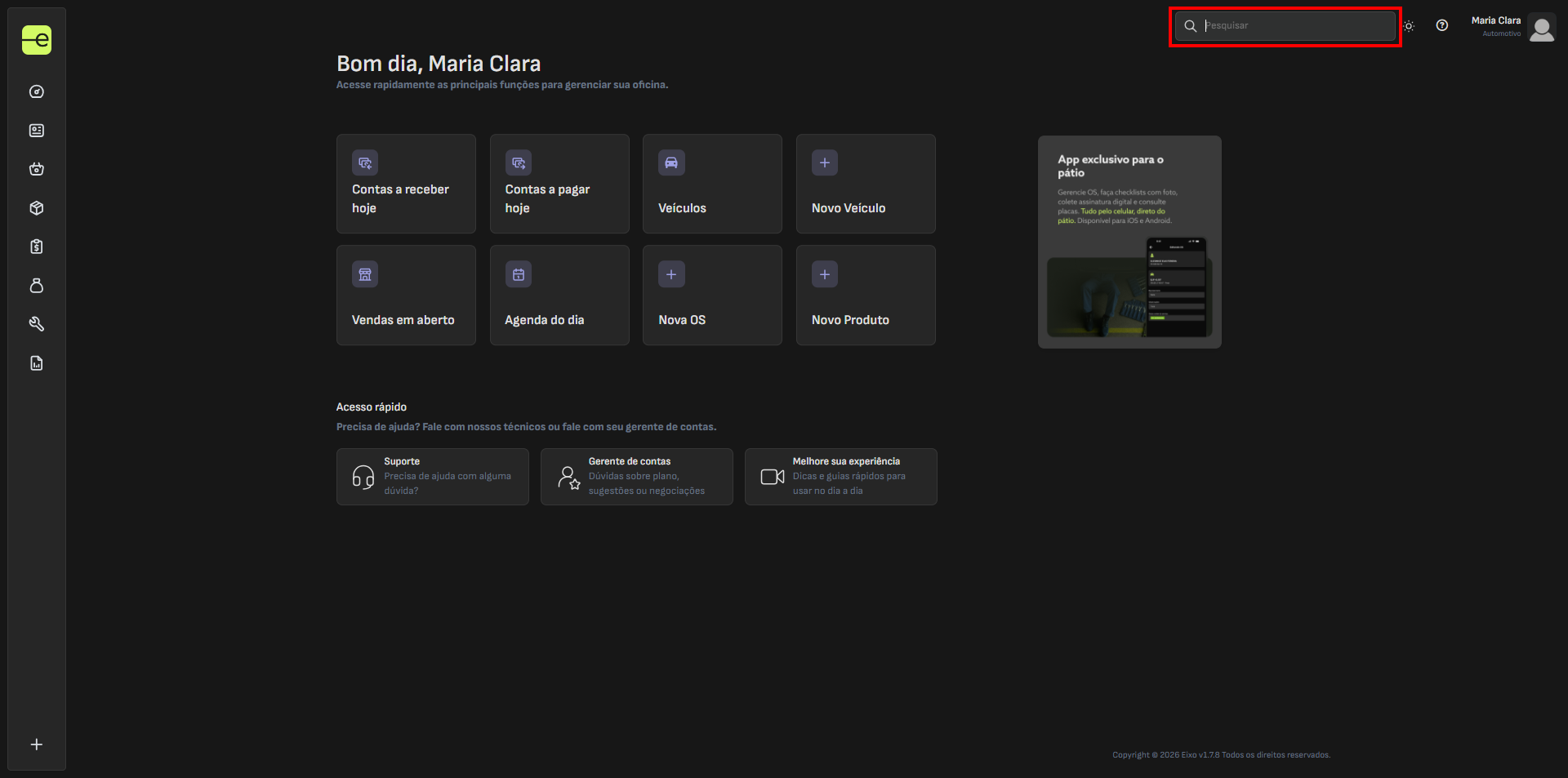Open the Contas a receber hoje card

(x=406, y=184)
